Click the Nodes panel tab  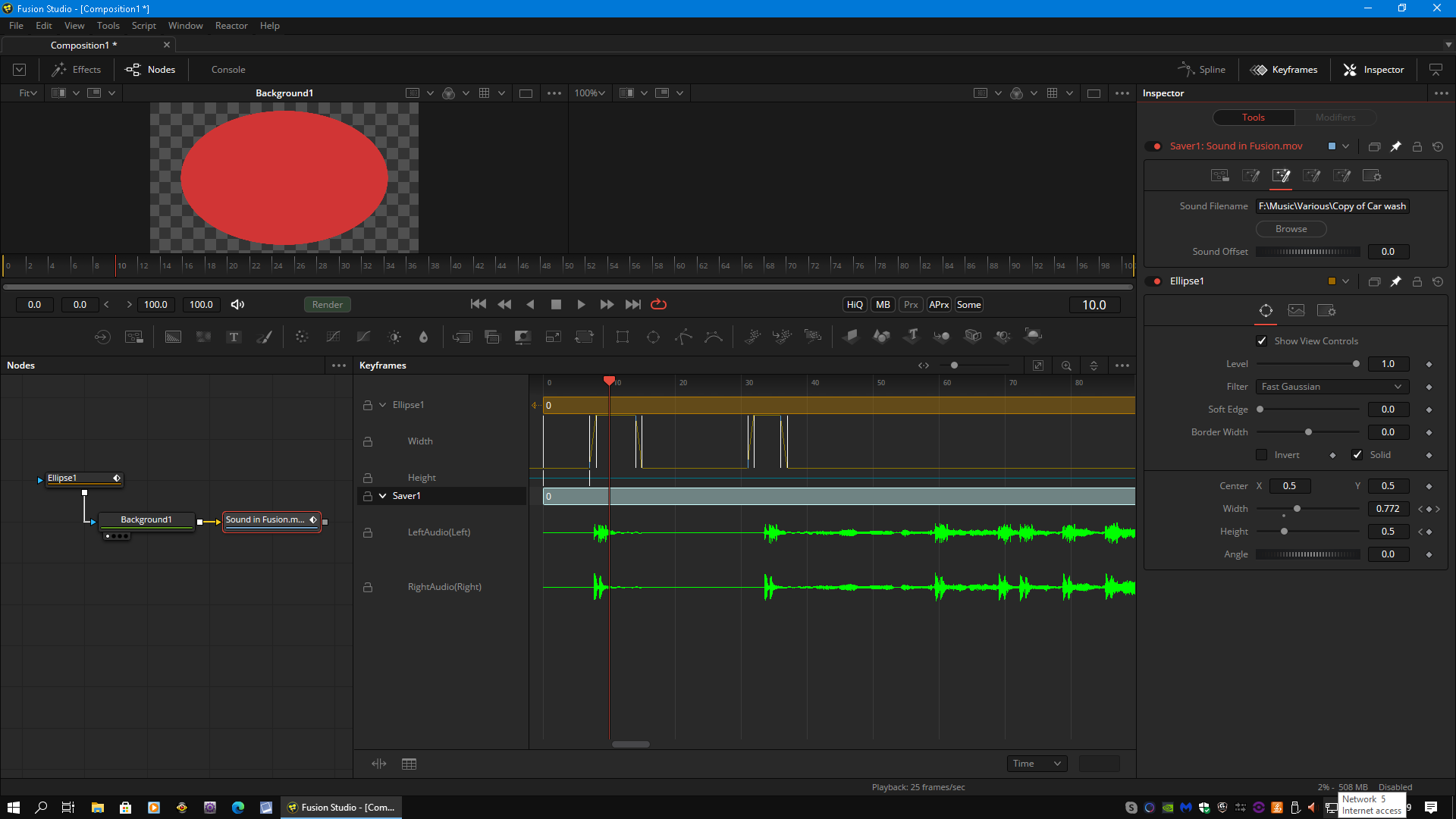pos(150,69)
